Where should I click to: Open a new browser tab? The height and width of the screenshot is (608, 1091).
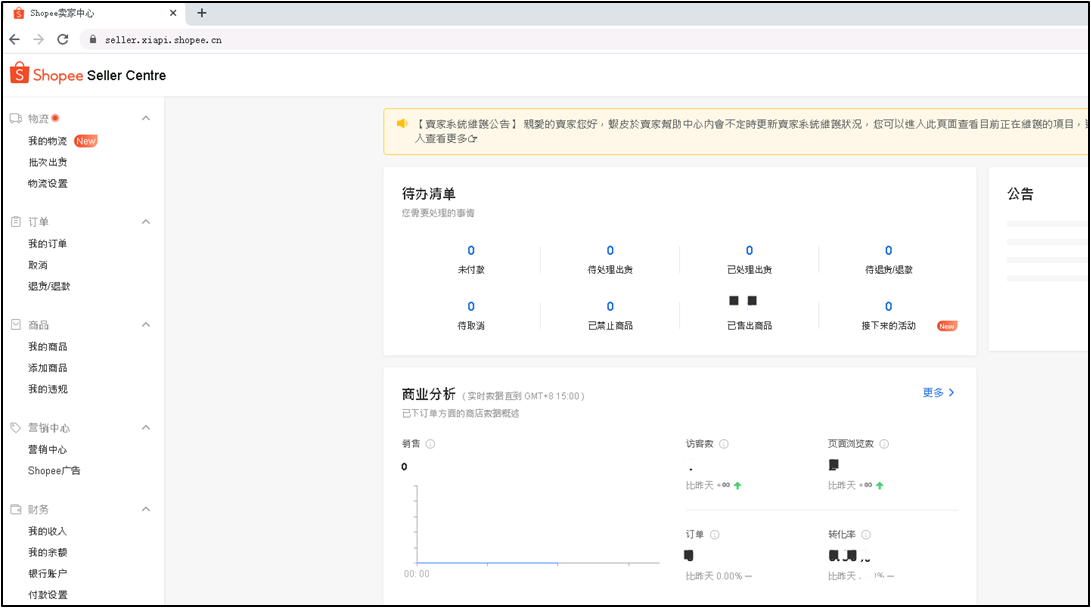[202, 13]
